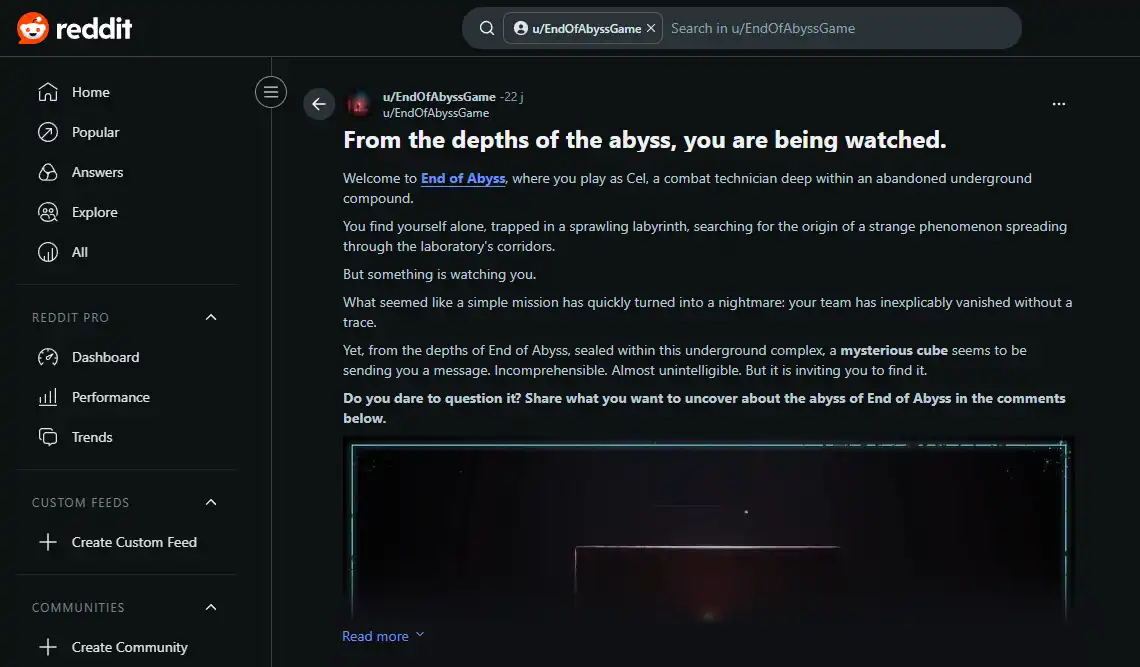This screenshot has width=1140, height=667.
Task: Collapse the Communities section
Action: click(x=211, y=607)
